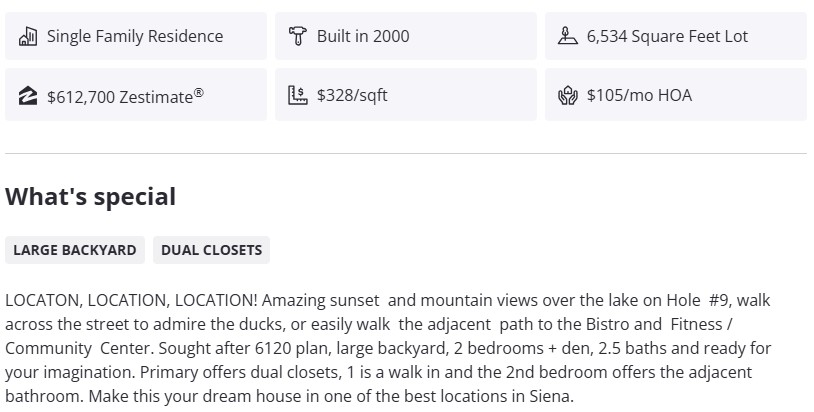The image size is (814, 412).
Task: Click the $105/mo HOA label
Action: pyautogui.click(x=639, y=96)
